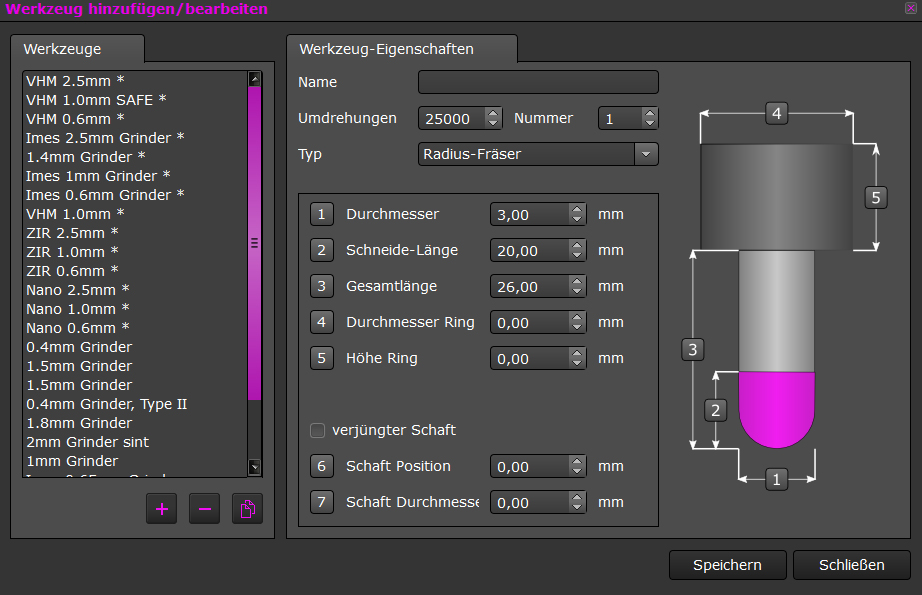The height and width of the screenshot is (595, 922).
Task: Increase Durchmesser with the up arrow
Action: 577,209
